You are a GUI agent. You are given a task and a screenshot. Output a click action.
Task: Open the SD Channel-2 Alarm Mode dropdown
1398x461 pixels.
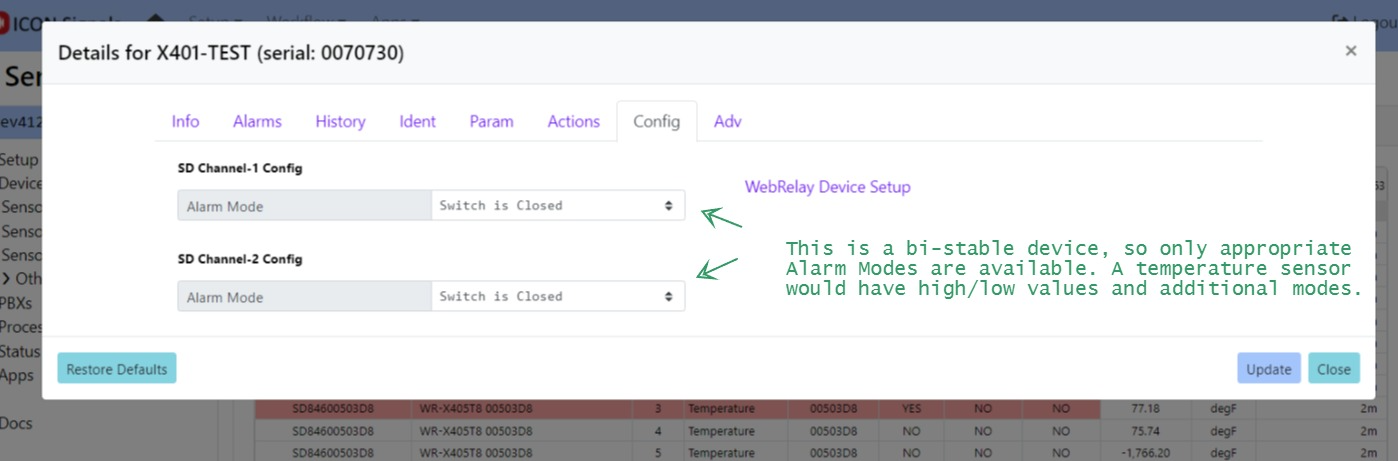click(558, 297)
